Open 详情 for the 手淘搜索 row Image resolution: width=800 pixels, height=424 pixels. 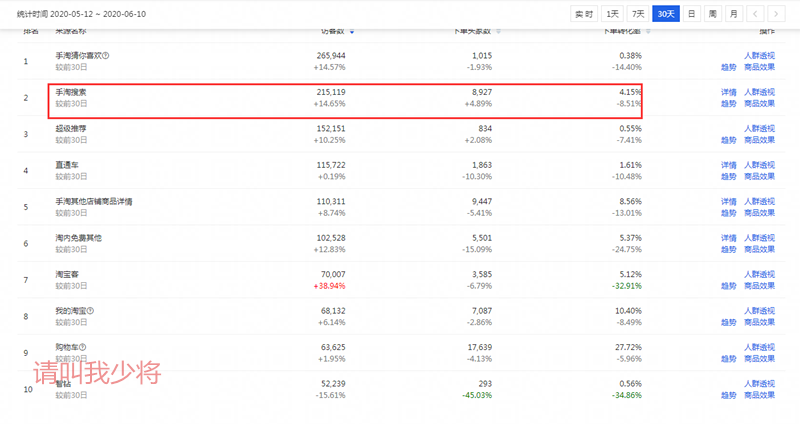tap(728, 92)
